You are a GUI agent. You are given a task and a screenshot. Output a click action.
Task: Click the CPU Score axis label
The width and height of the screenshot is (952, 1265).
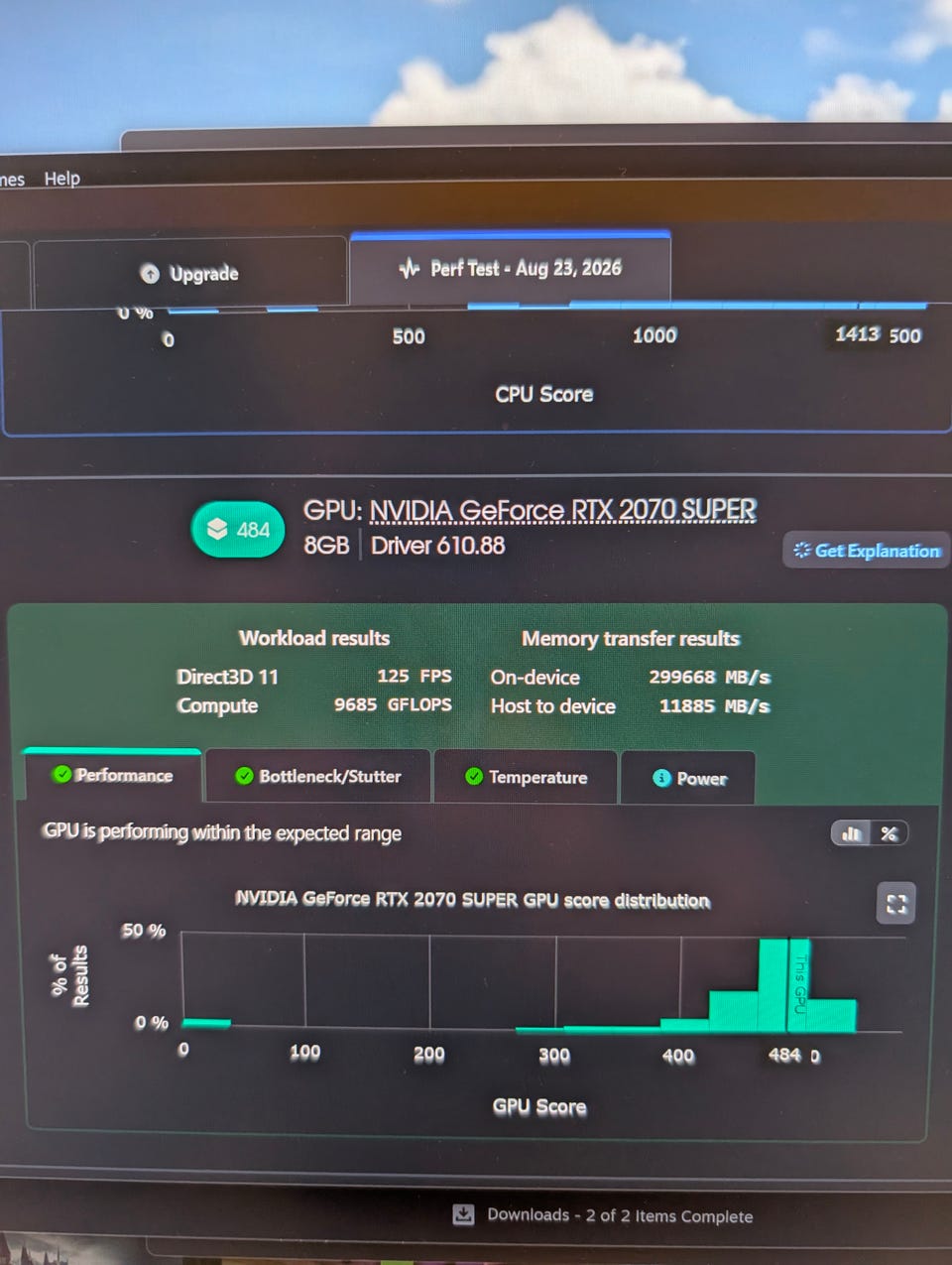click(x=543, y=394)
